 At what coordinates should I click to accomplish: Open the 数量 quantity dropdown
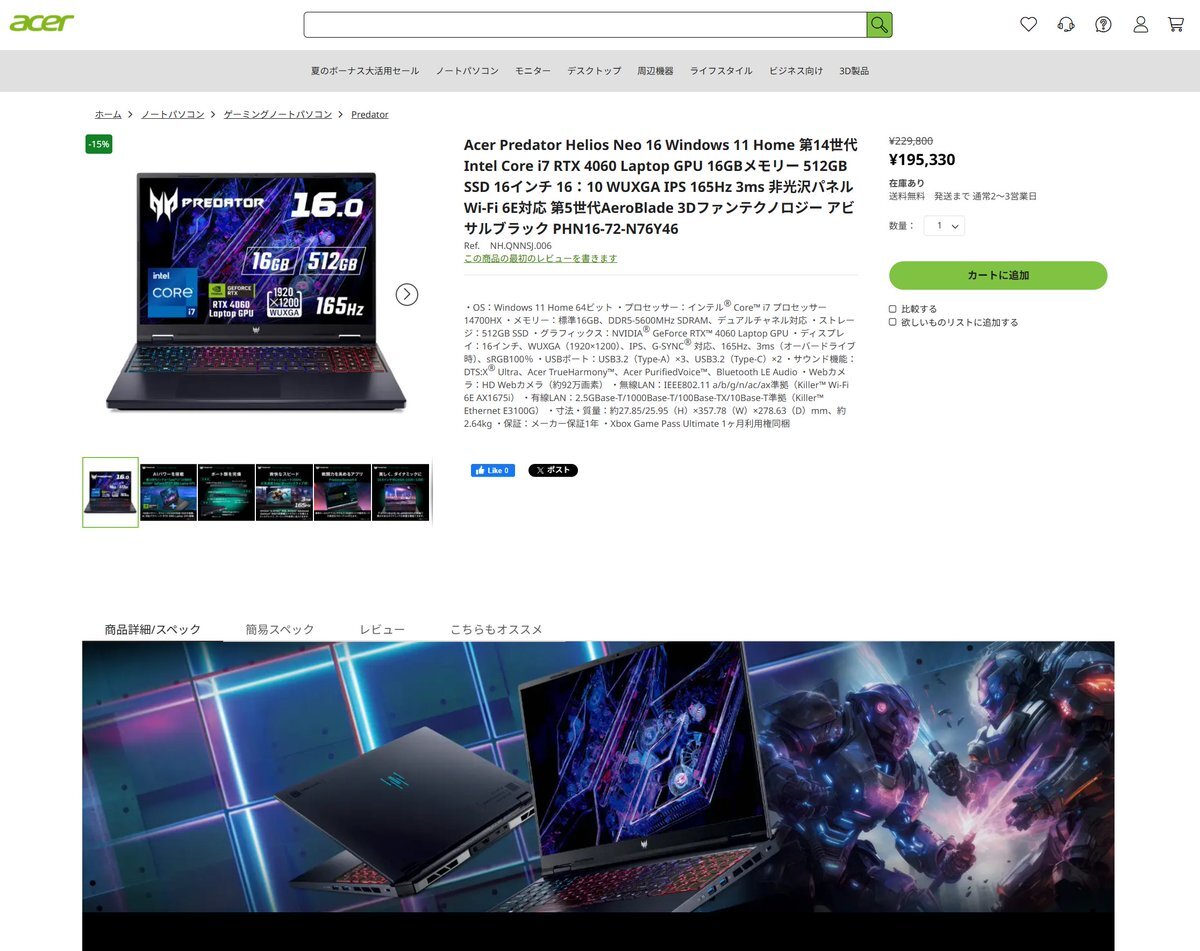pos(944,226)
